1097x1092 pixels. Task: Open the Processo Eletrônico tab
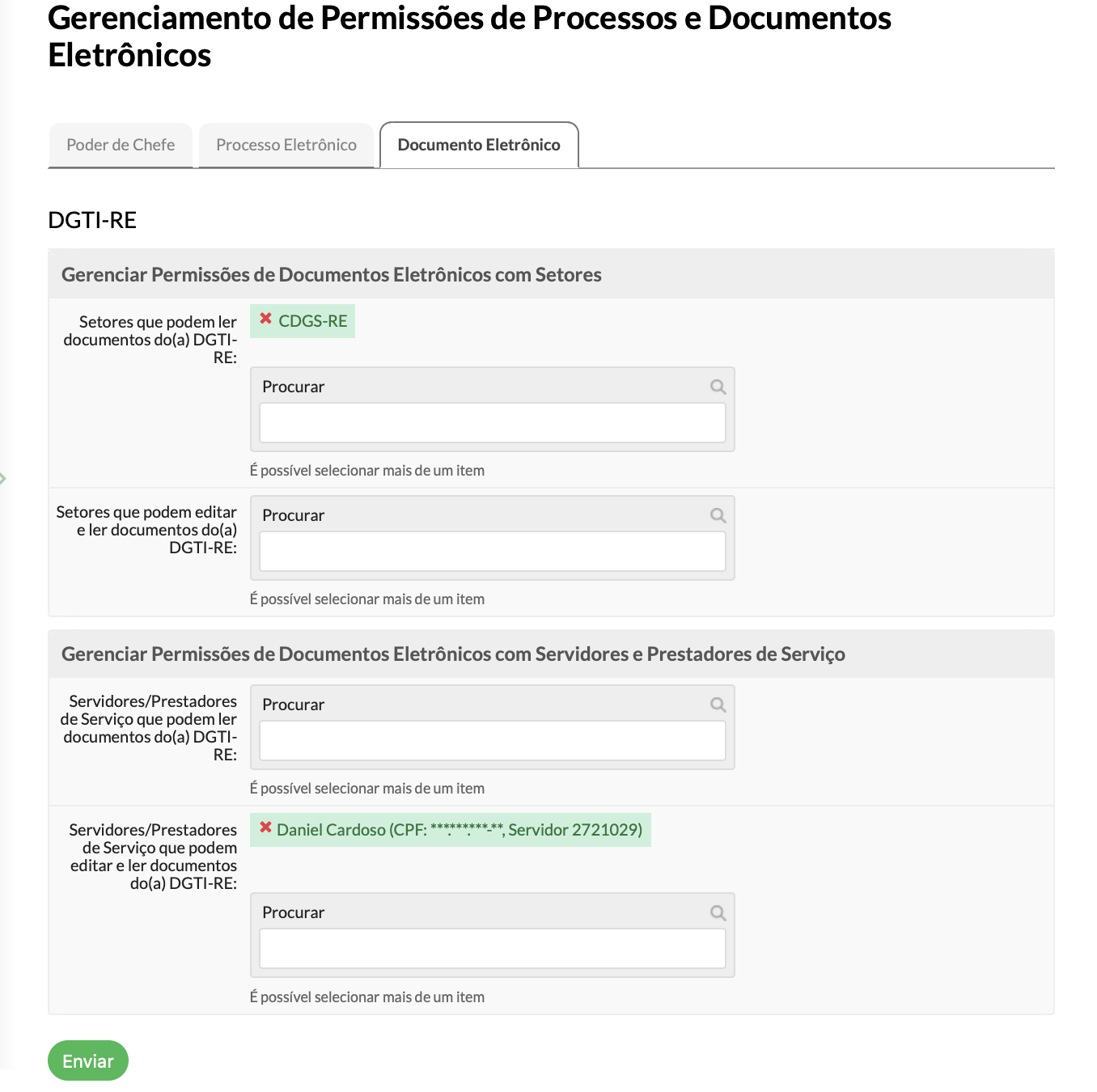[x=286, y=145]
